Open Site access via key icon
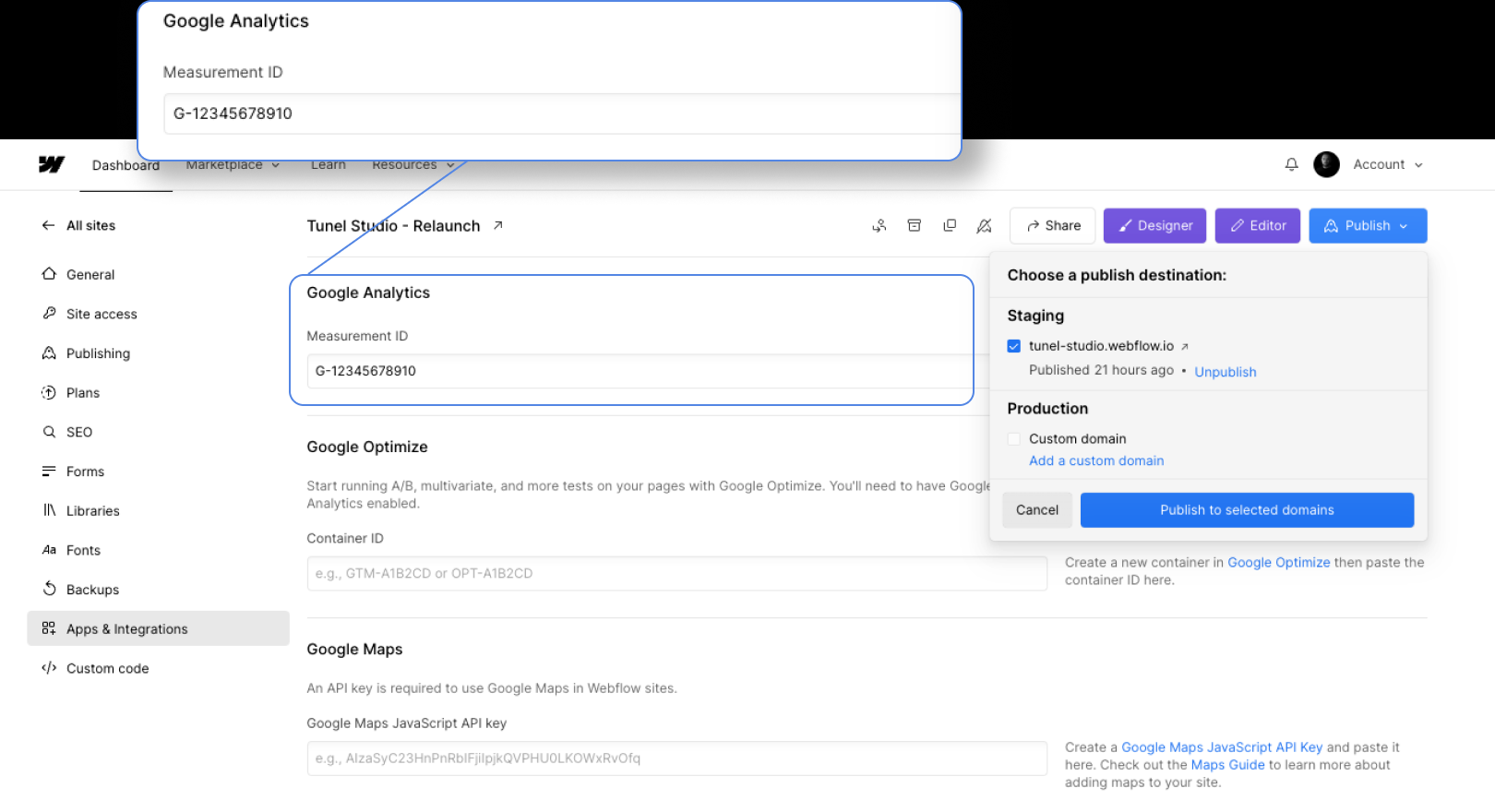 (49, 314)
